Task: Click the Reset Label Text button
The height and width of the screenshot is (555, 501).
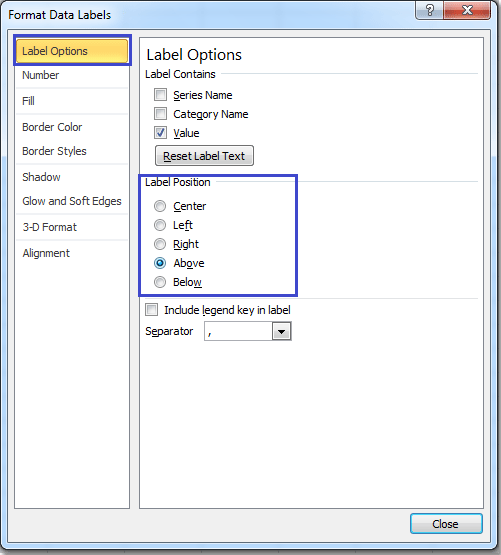Action: 204,156
